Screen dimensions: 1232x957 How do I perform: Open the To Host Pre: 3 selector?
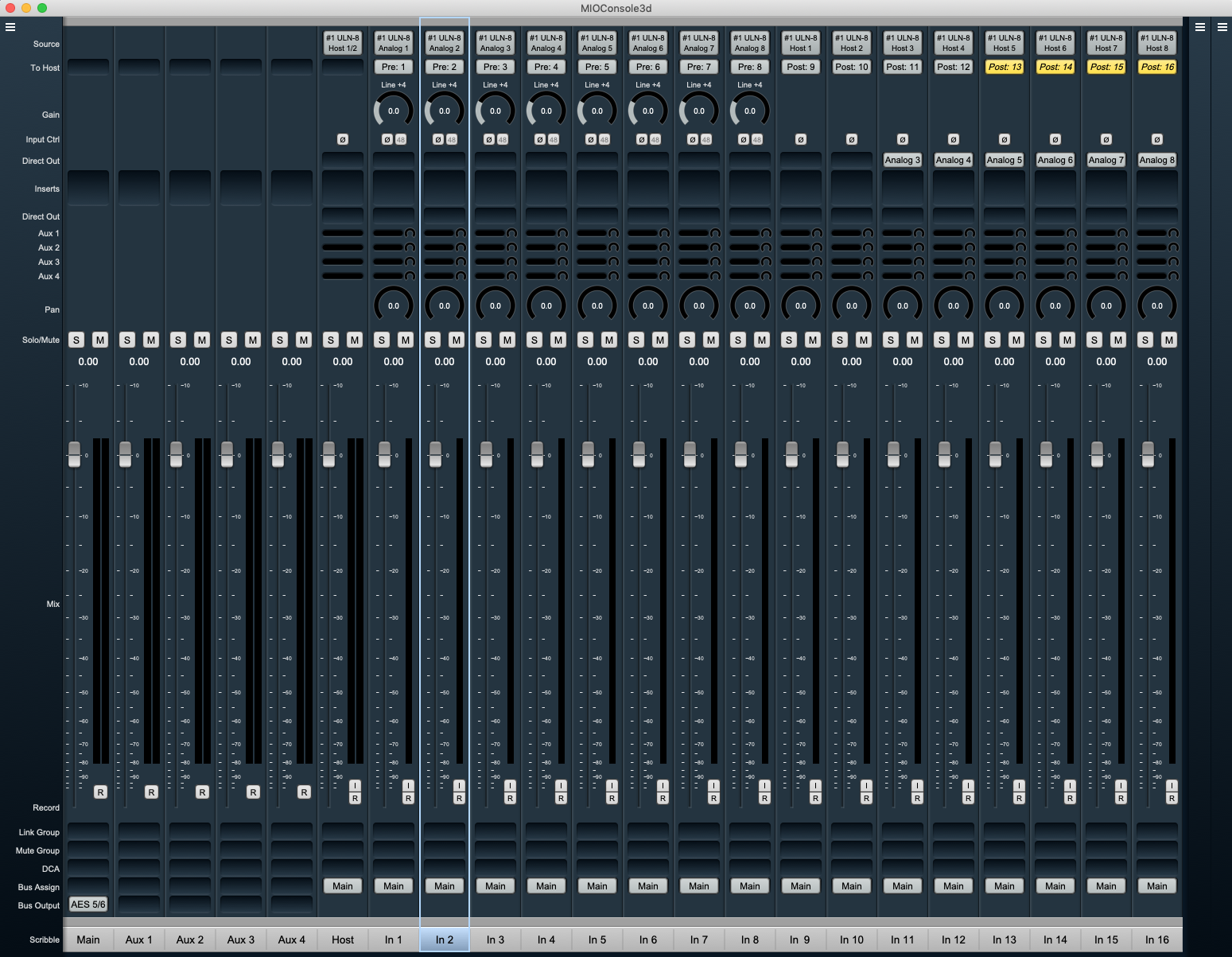point(496,67)
